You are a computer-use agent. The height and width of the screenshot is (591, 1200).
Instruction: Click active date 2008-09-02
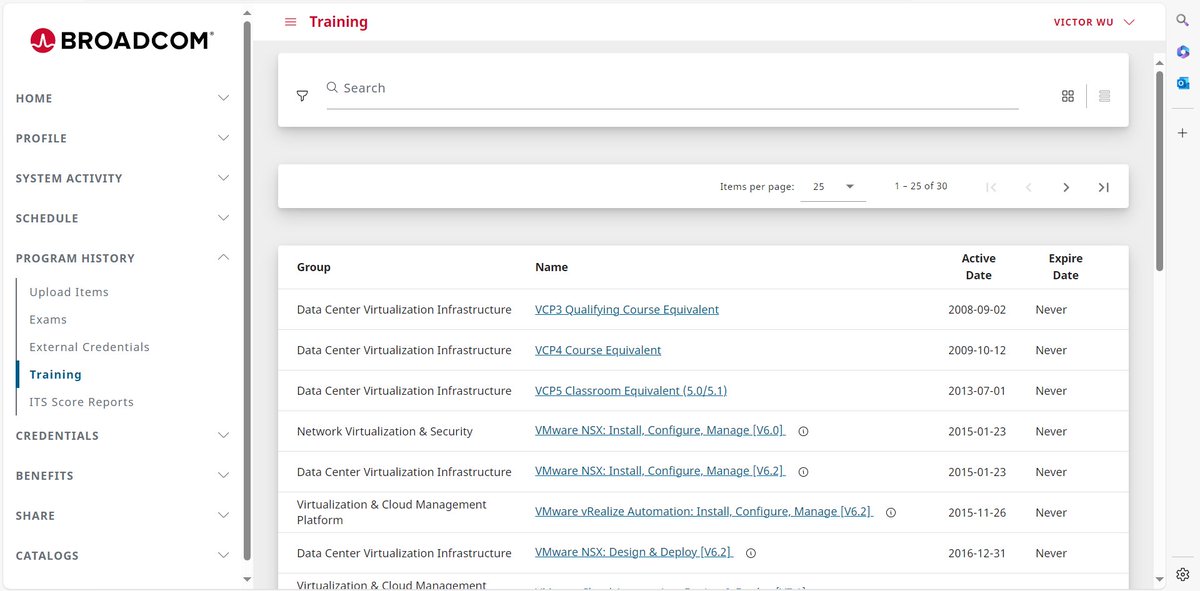pyautogui.click(x=977, y=310)
